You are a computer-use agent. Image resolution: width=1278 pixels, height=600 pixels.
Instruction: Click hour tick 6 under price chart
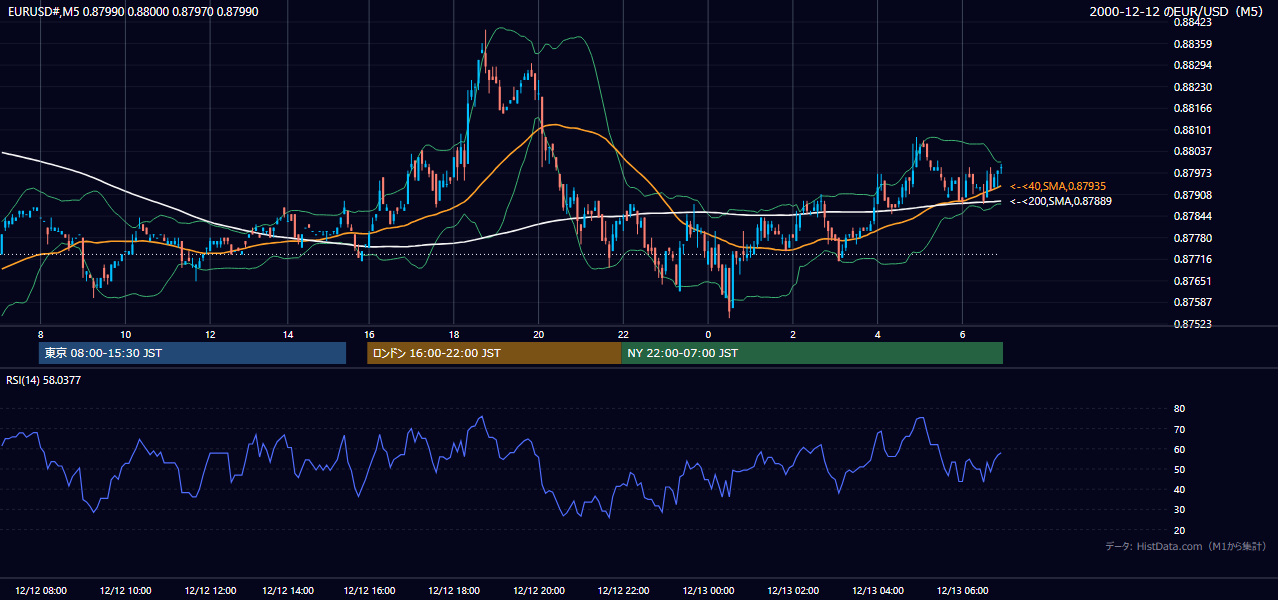[x=962, y=334]
